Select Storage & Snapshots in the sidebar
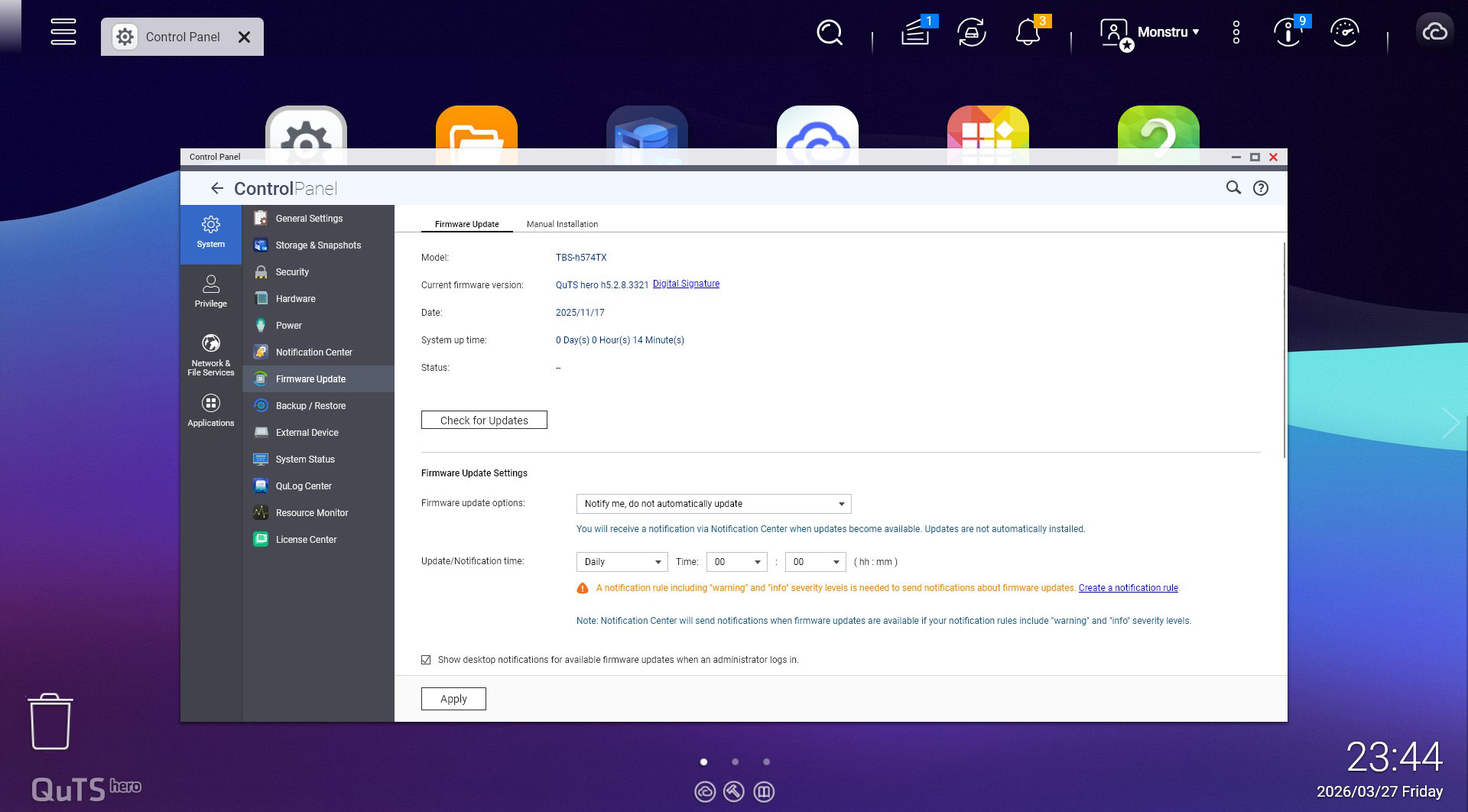The width and height of the screenshot is (1468, 812). [x=318, y=245]
